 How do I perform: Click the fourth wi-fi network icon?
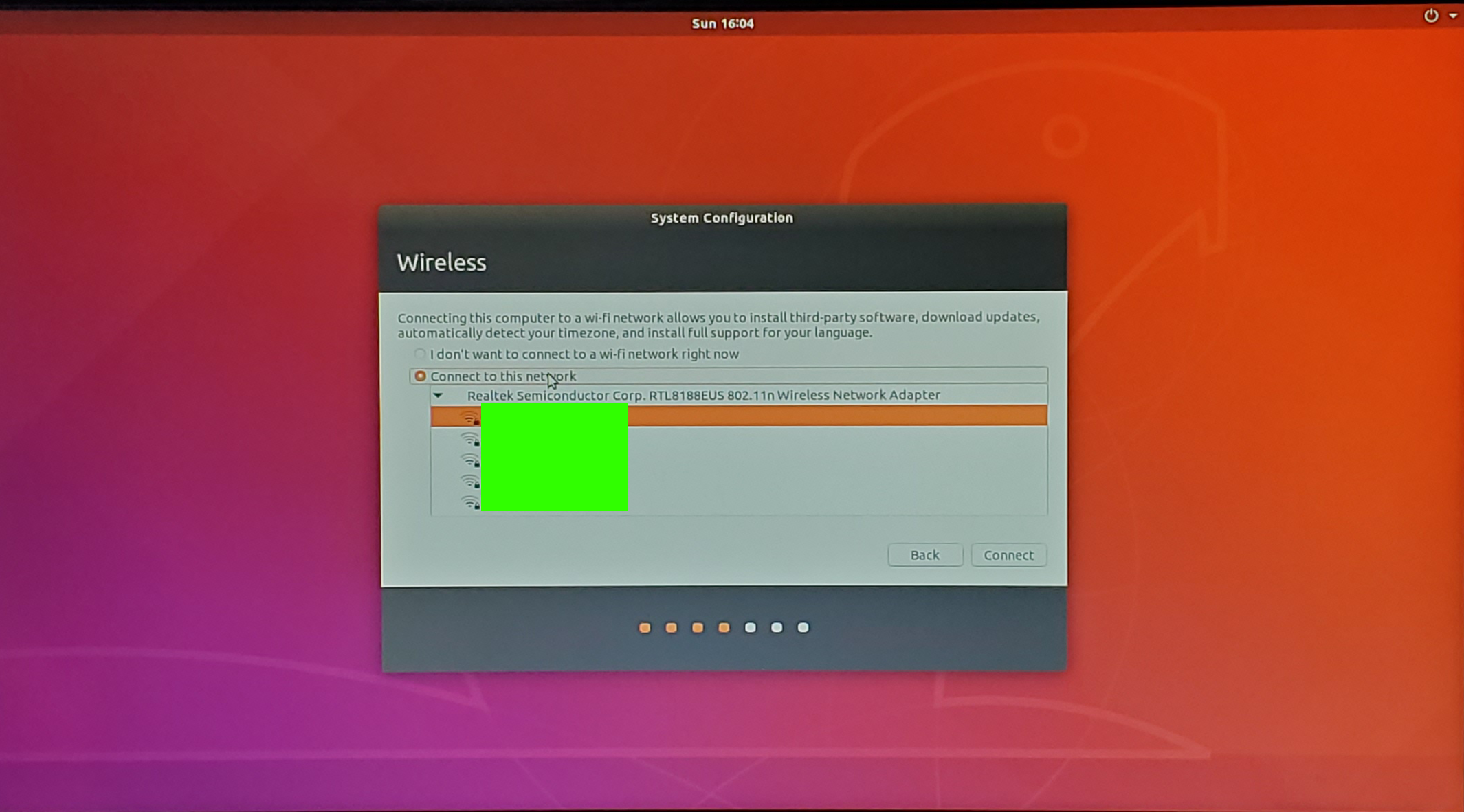click(470, 482)
